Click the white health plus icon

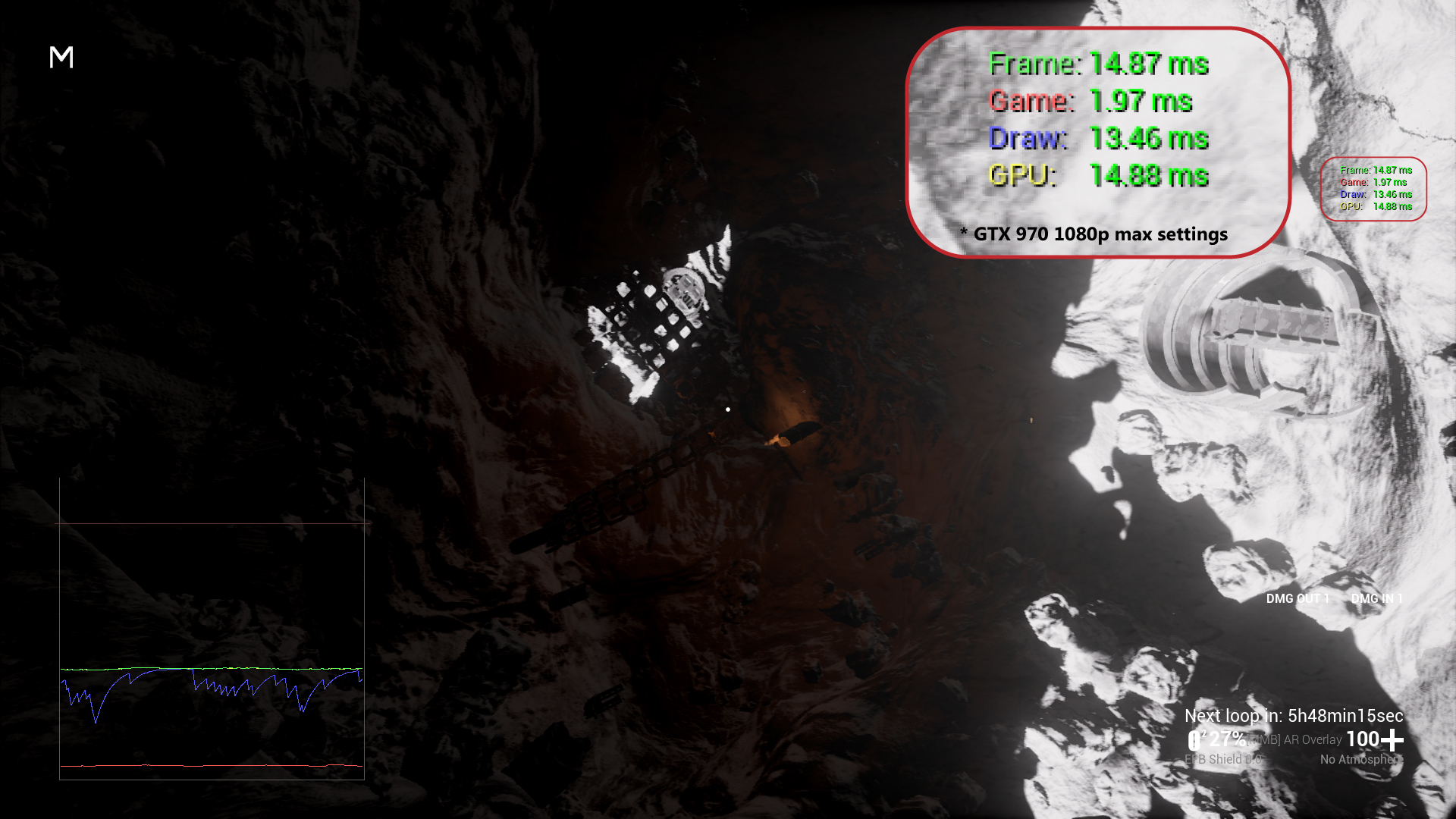[1392, 739]
